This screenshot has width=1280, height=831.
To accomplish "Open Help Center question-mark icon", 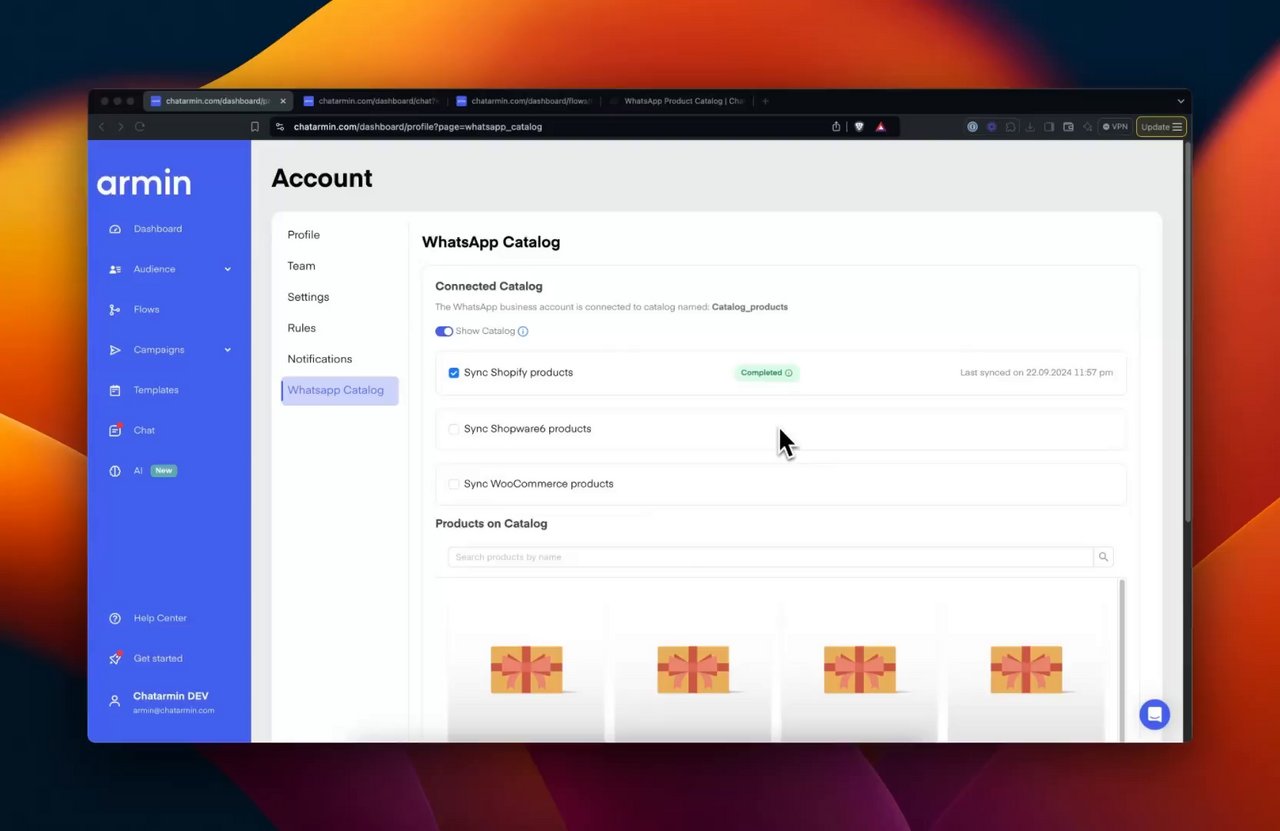I will tap(115, 619).
